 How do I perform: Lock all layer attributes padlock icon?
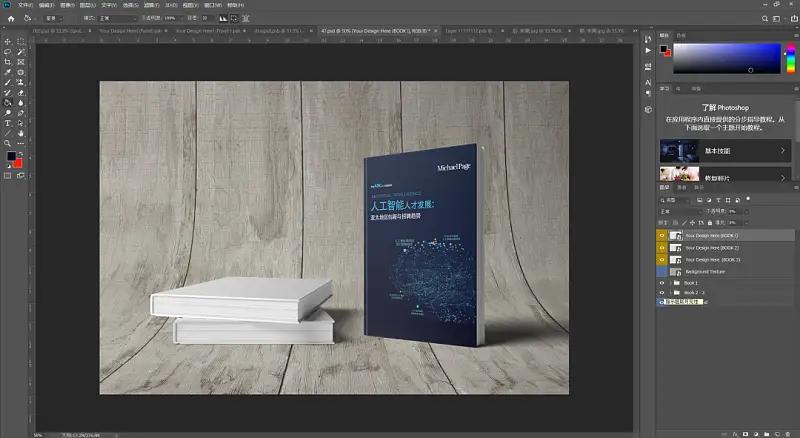(710, 223)
